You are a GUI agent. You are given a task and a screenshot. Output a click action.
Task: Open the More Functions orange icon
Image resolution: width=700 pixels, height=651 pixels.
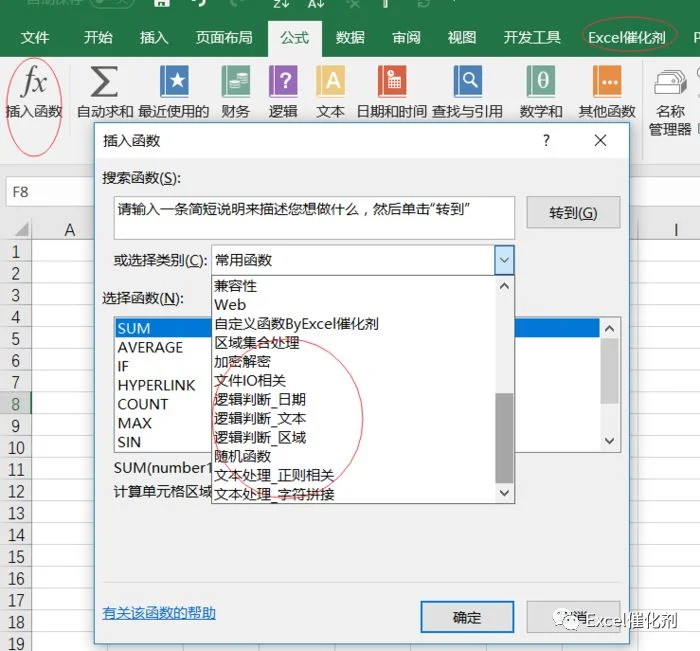pos(607,81)
